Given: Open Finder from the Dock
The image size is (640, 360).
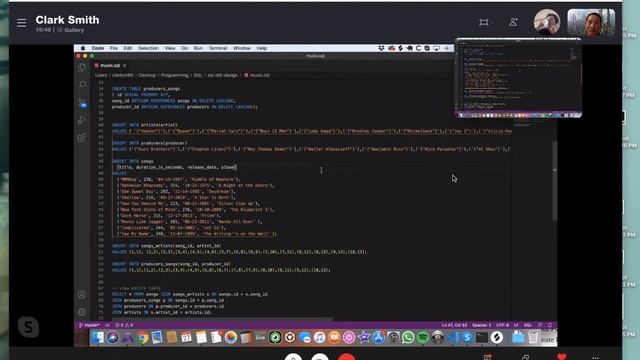Looking at the screenshot, I should (98, 338).
